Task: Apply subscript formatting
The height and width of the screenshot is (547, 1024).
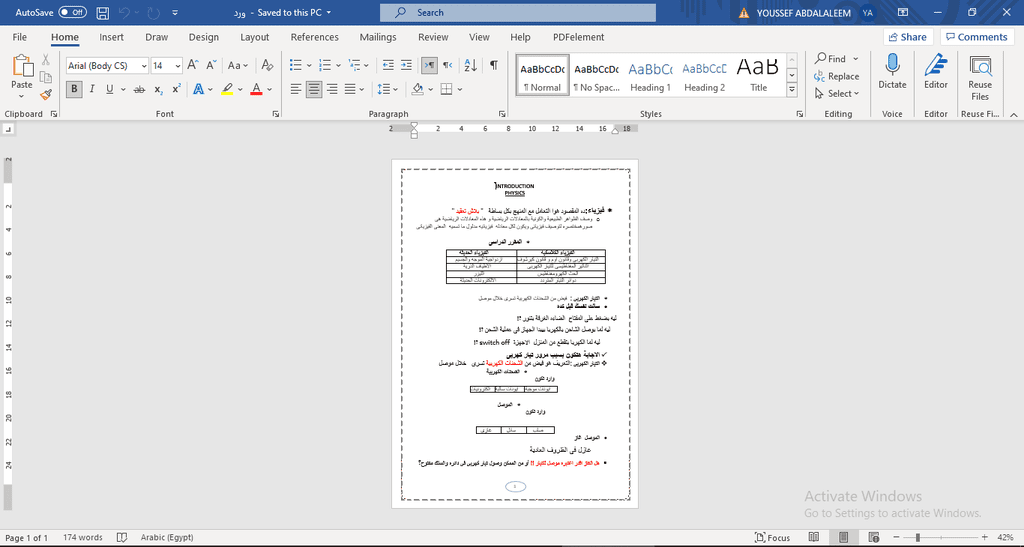Action: 159,89
